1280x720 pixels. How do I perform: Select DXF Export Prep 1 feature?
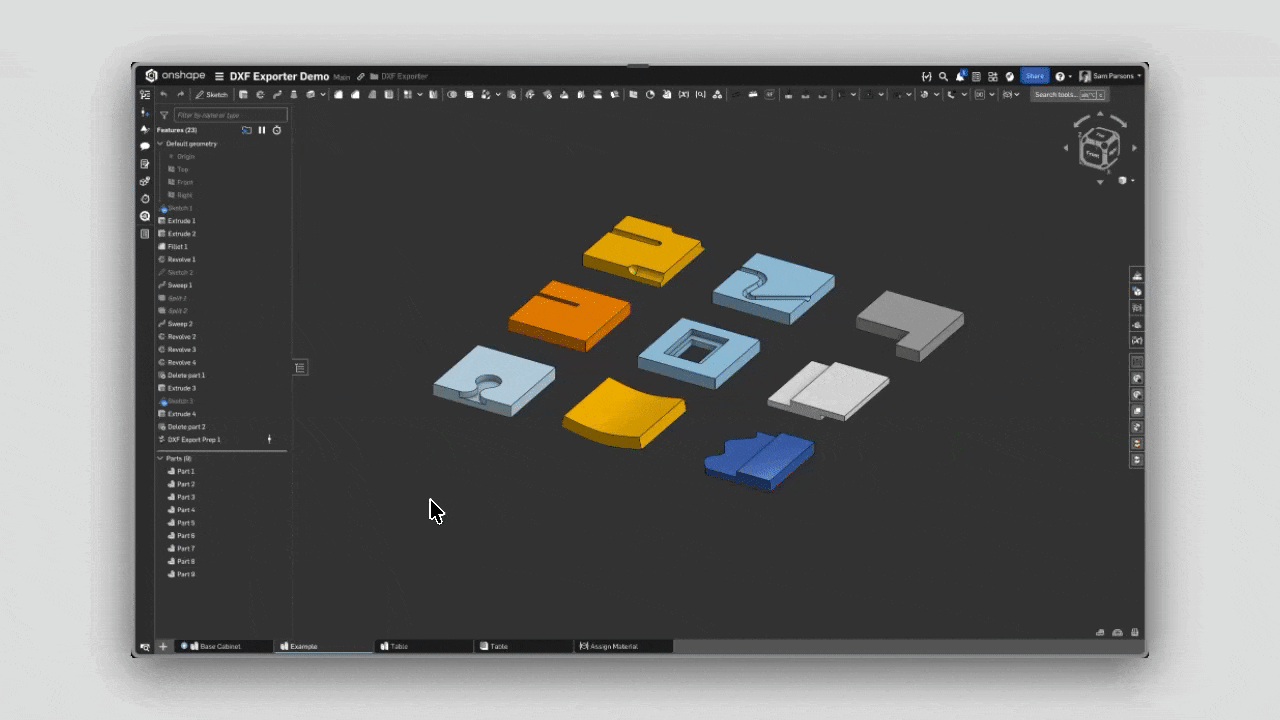[x=193, y=440]
